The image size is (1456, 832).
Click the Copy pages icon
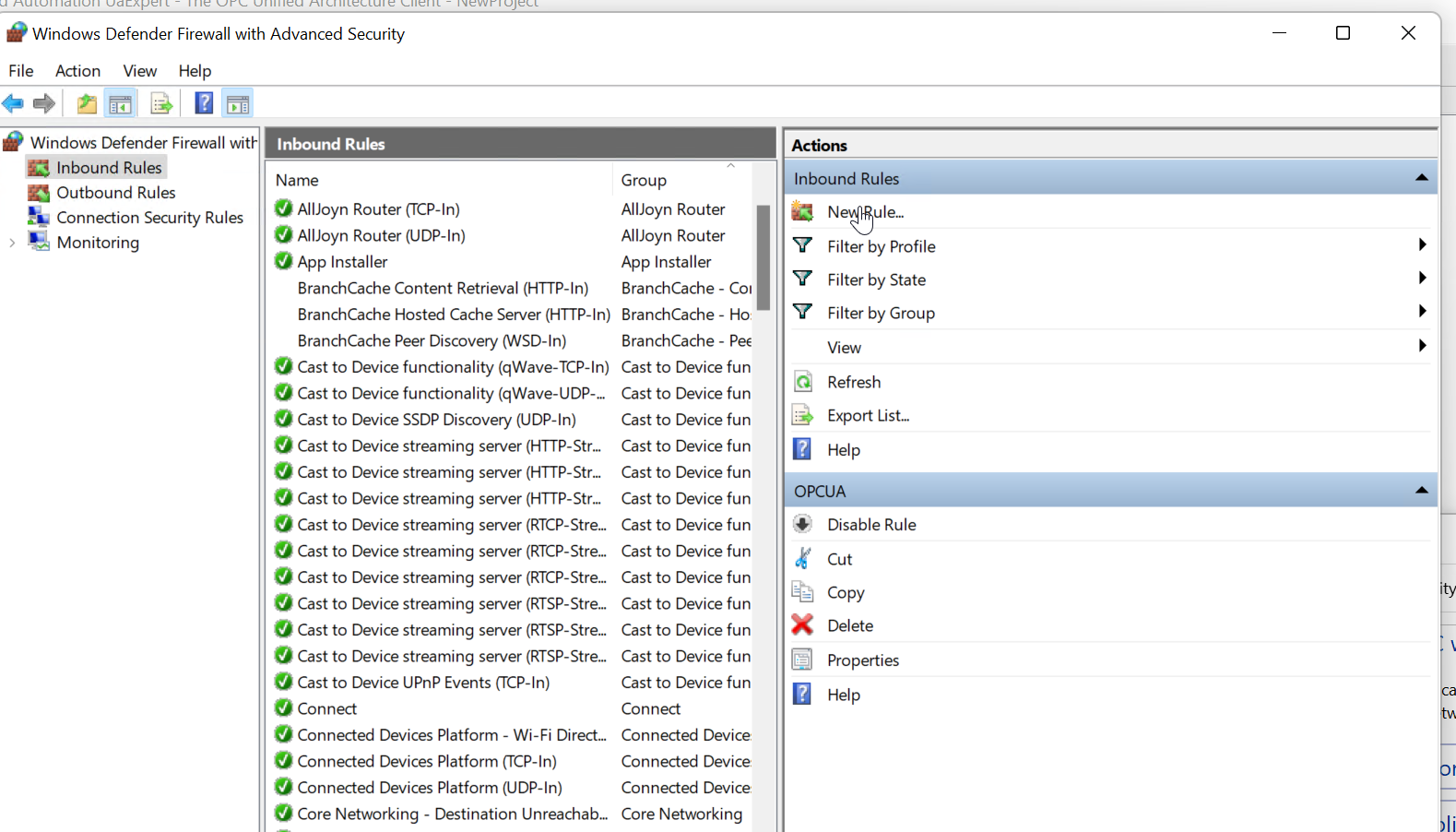(803, 591)
